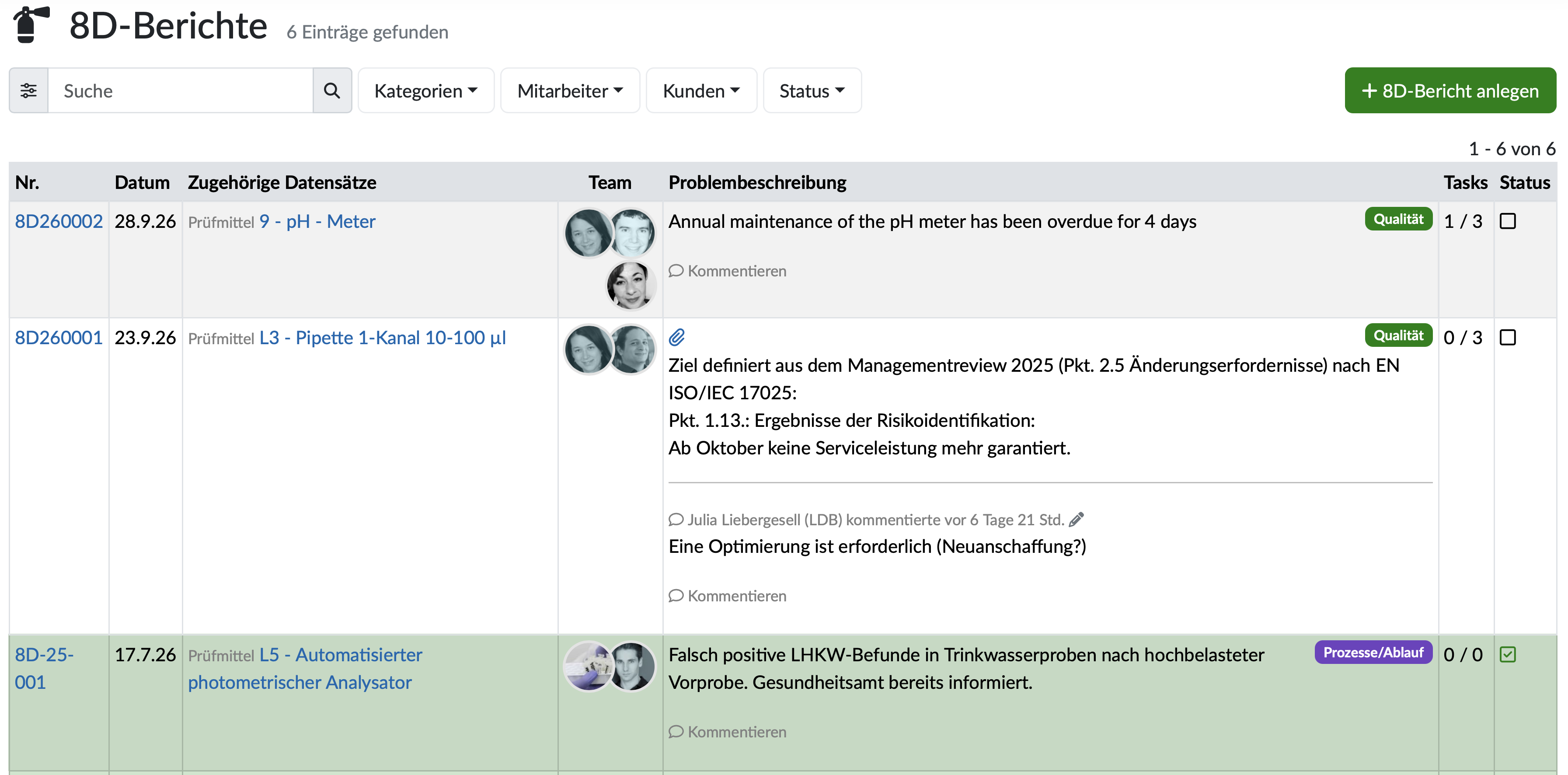The width and height of the screenshot is (1568, 775).
Task: Check the status box for 8D260001
Action: tap(1508, 337)
